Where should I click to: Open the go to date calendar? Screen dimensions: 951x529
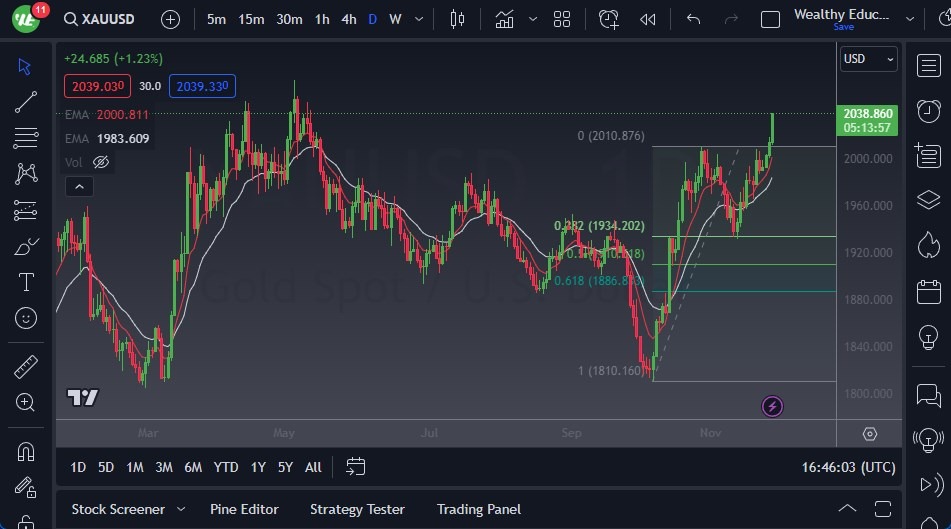(355, 467)
